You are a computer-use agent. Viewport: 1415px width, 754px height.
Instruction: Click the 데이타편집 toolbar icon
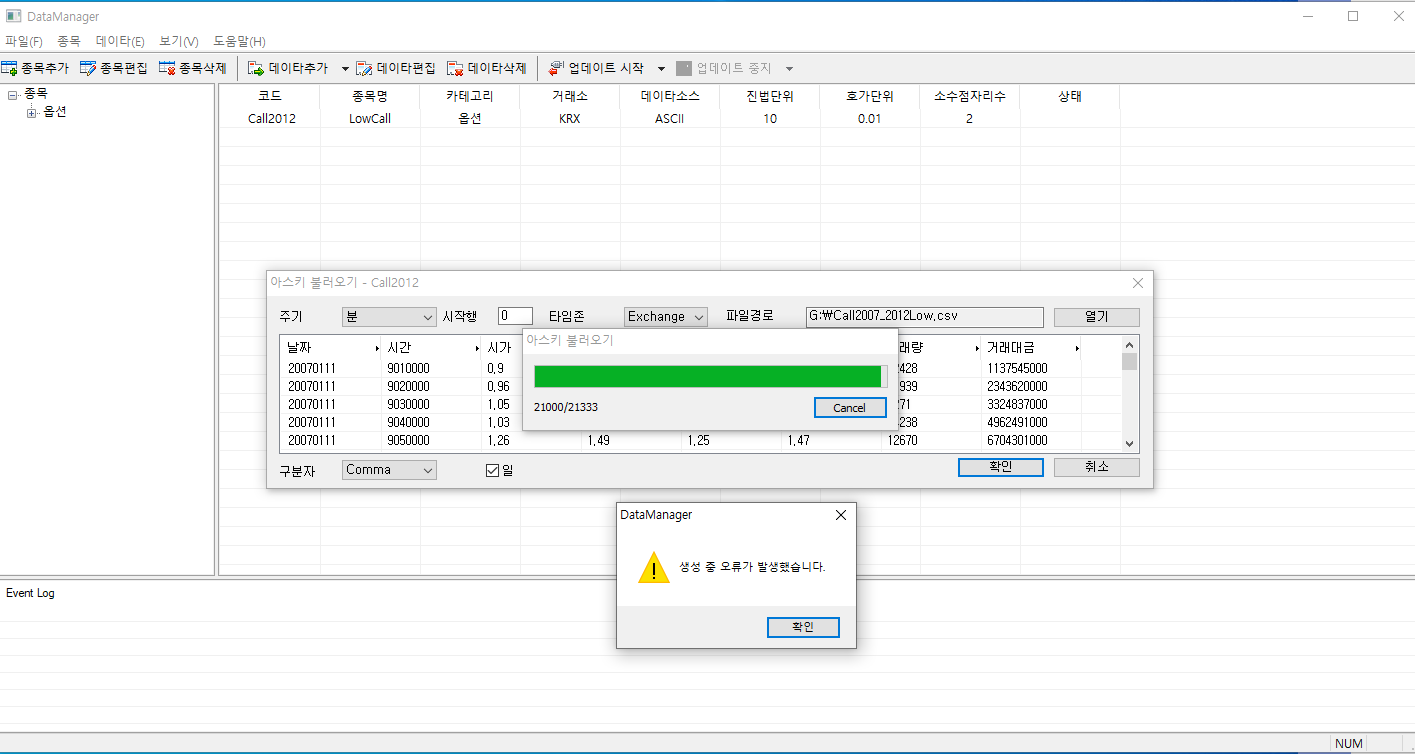365,68
